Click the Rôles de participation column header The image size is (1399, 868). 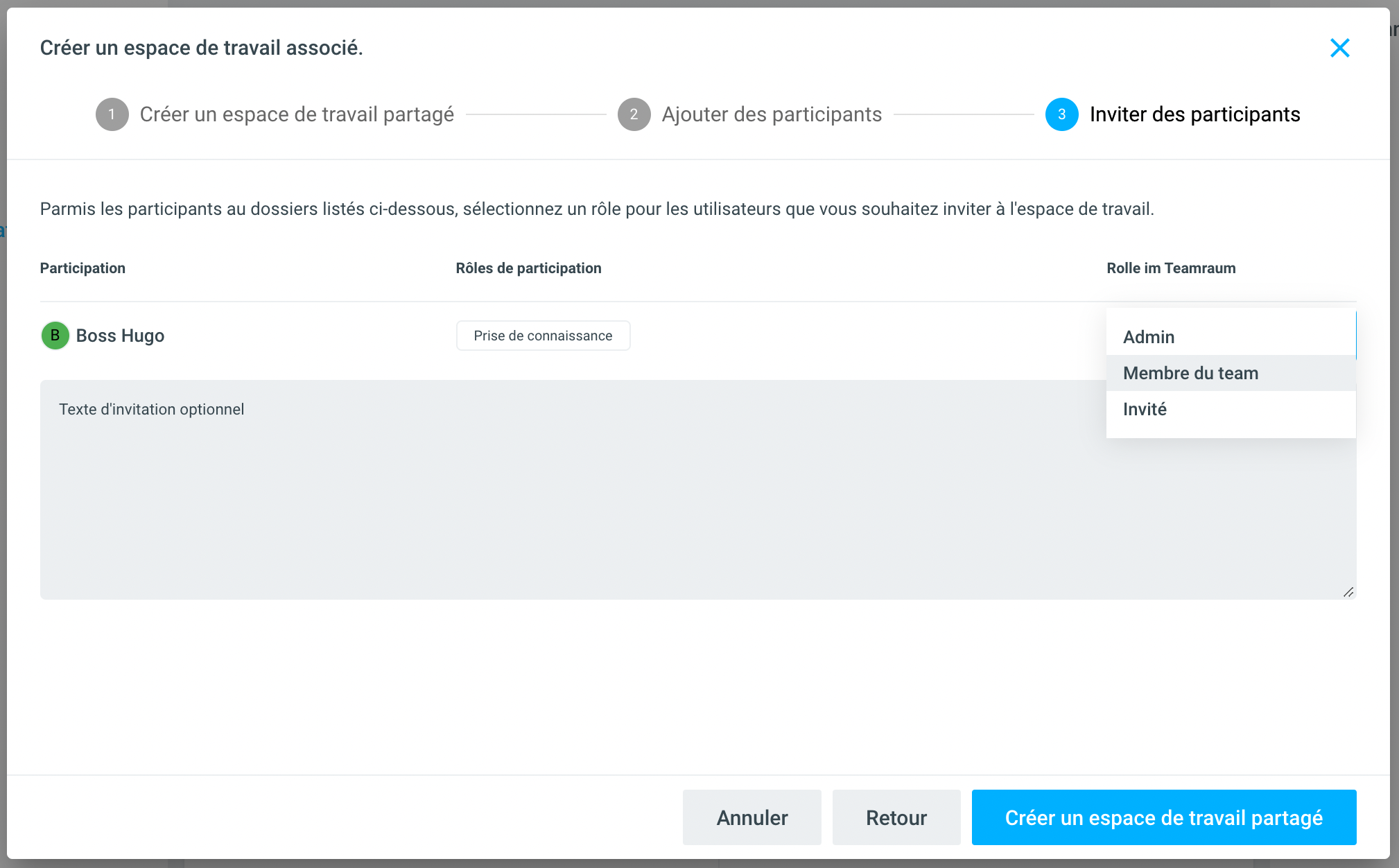click(x=528, y=268)
